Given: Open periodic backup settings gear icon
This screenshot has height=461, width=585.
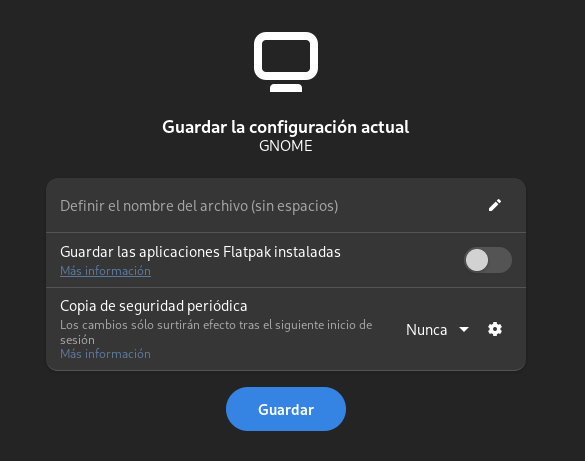Looking at the screenshot, I should (x=495, y=329).
